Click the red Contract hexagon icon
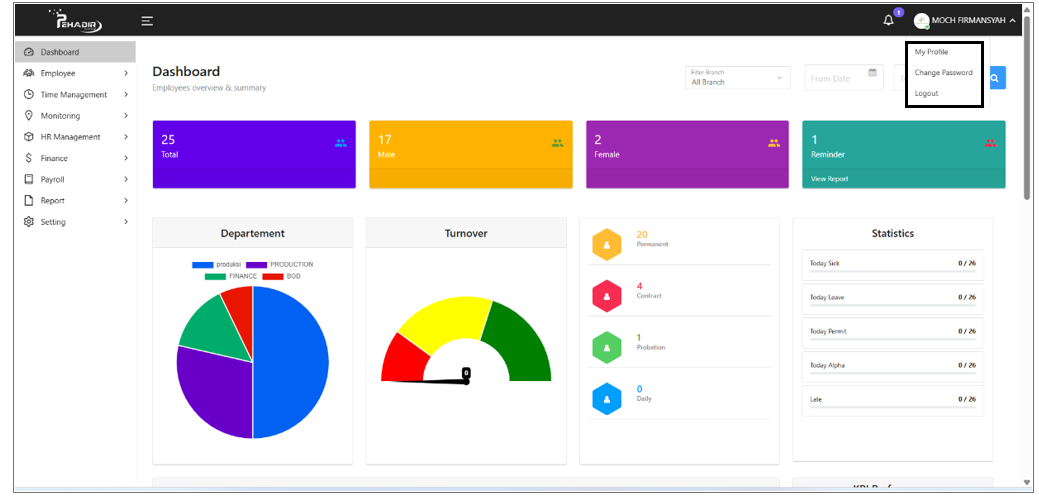The width and height of the screenshot is (1039, 497). click(607, 295)
